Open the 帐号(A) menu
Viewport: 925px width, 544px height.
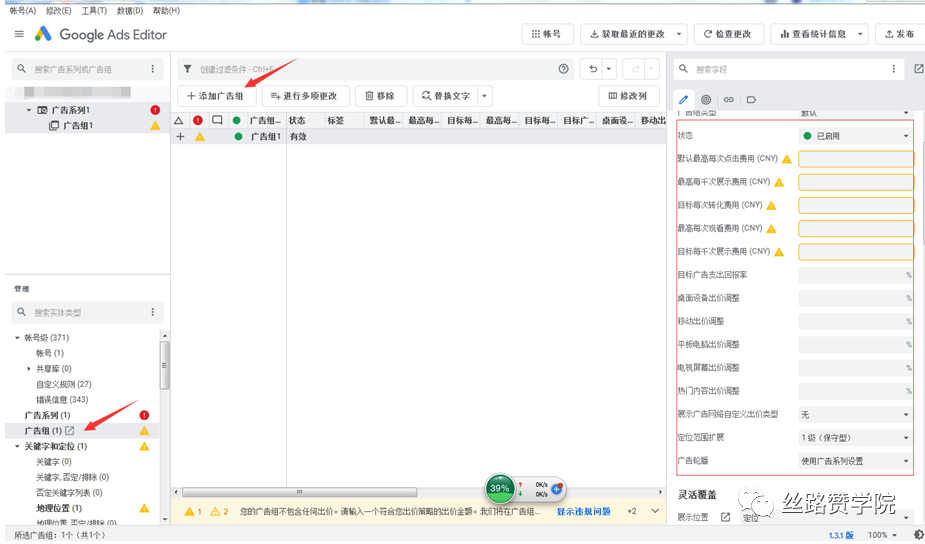pos(23,11)
